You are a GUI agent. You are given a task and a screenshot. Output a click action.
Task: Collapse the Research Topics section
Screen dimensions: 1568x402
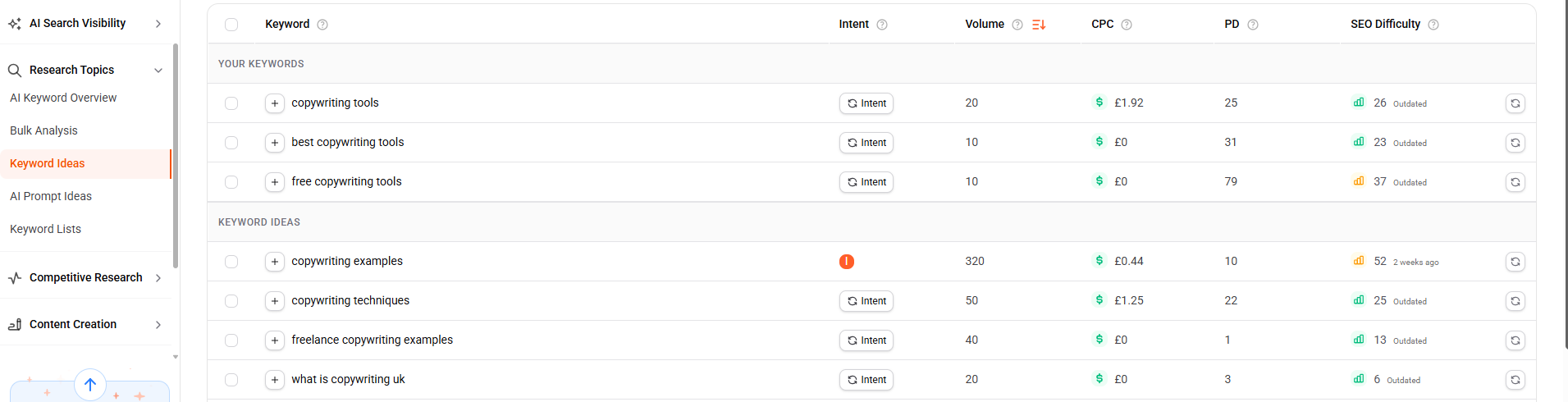pos(158,71)
